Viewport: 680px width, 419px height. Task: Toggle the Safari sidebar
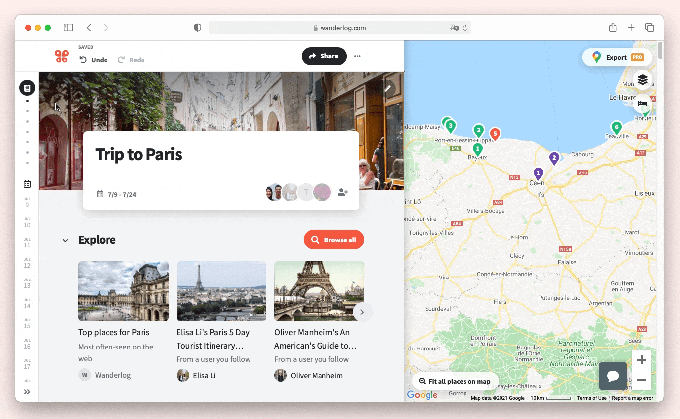coord(68,28)
